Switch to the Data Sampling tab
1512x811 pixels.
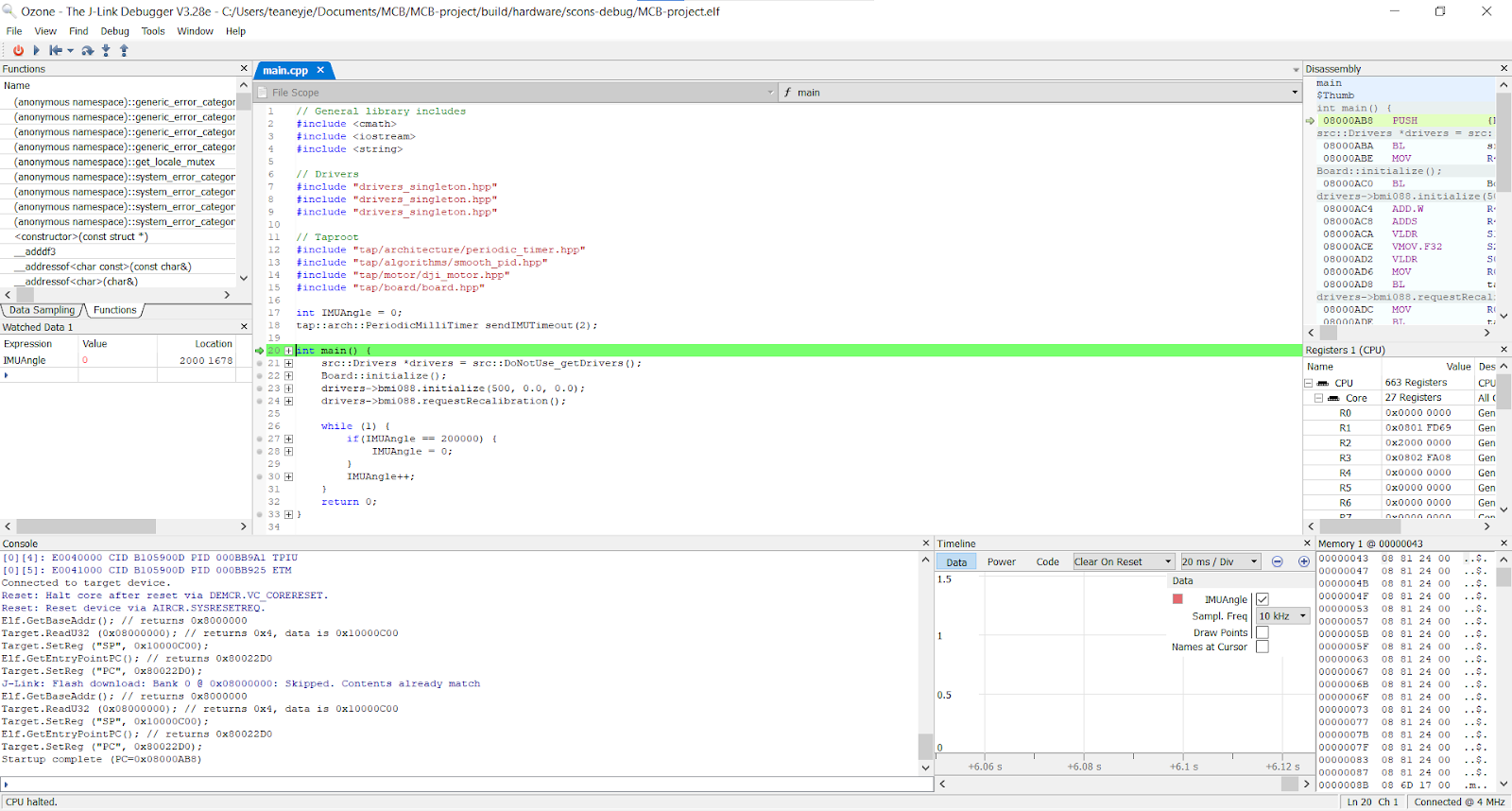click(42, 310)
